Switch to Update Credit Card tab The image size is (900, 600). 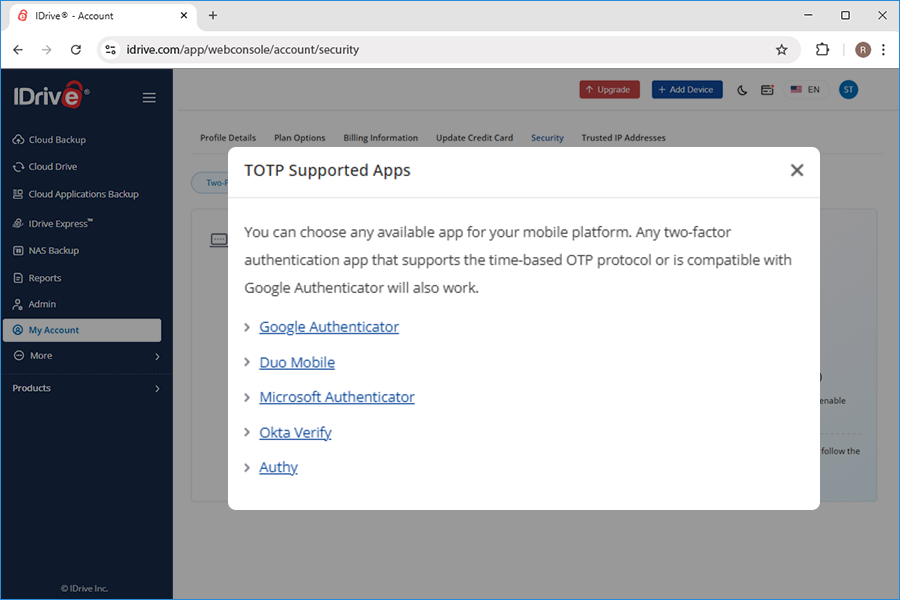tap(475, 138)
